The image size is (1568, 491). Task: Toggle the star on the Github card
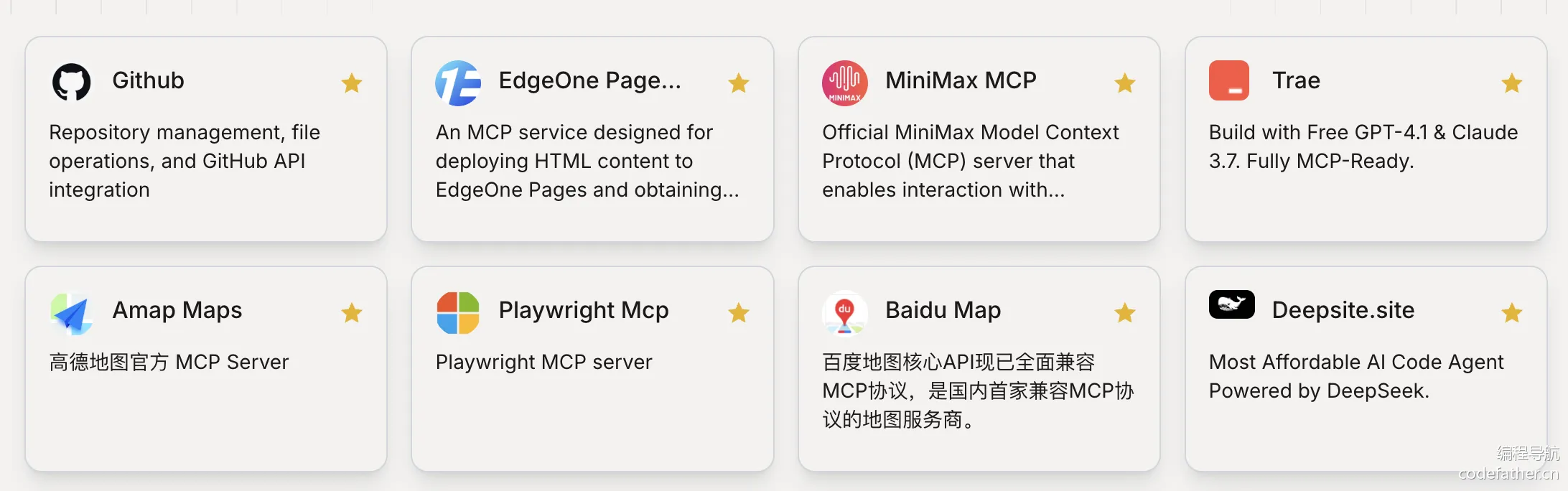click(x=352, y=83)
